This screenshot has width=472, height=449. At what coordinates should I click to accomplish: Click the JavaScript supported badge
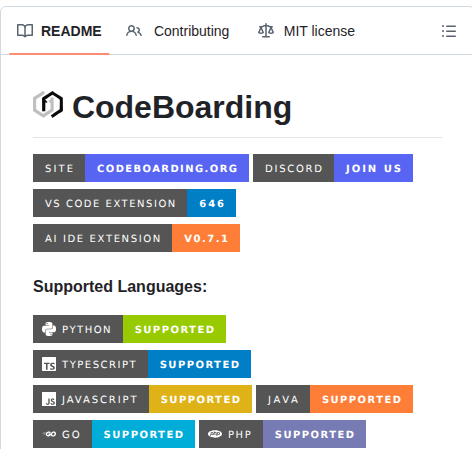click(142, 399)
